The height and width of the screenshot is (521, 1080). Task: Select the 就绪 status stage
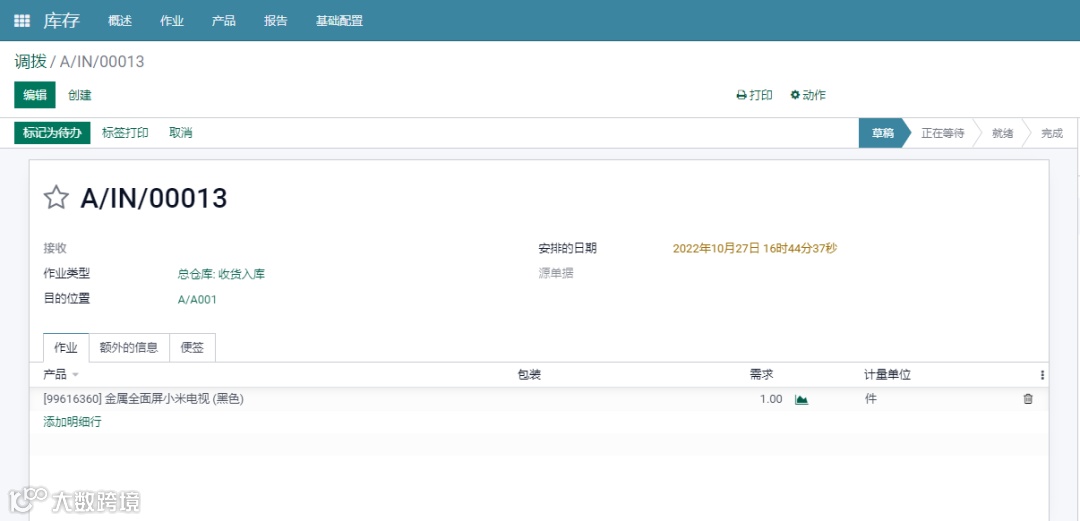coord(1002,134)
